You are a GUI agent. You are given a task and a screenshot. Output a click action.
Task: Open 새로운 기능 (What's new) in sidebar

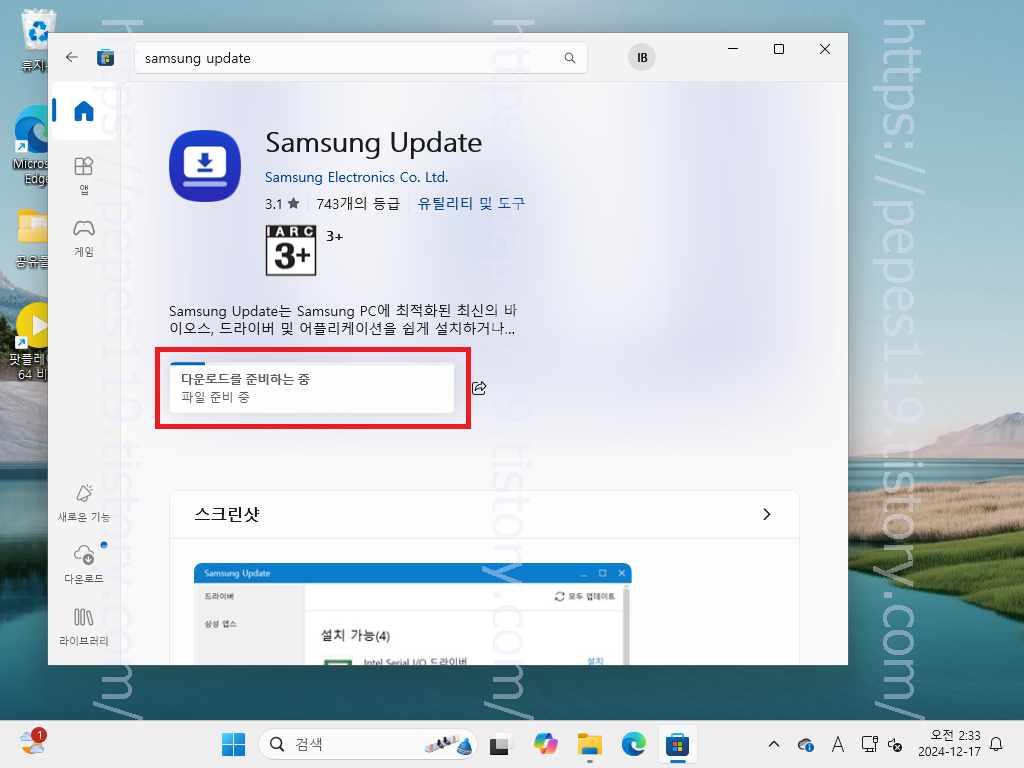pyautogui.click(x=84, y=504)
